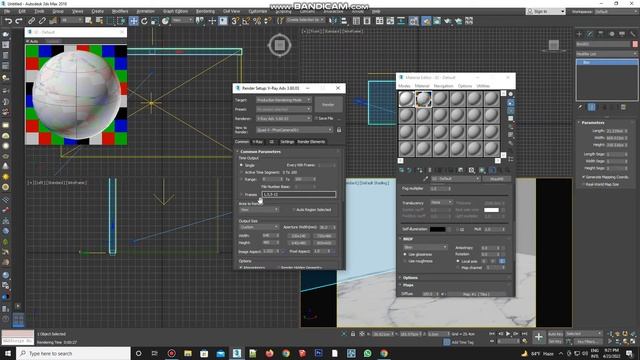The height and width of the screenshot is (360, 640).
Task: Choose the 800x600 output preset button
Action: coord(324,243)
